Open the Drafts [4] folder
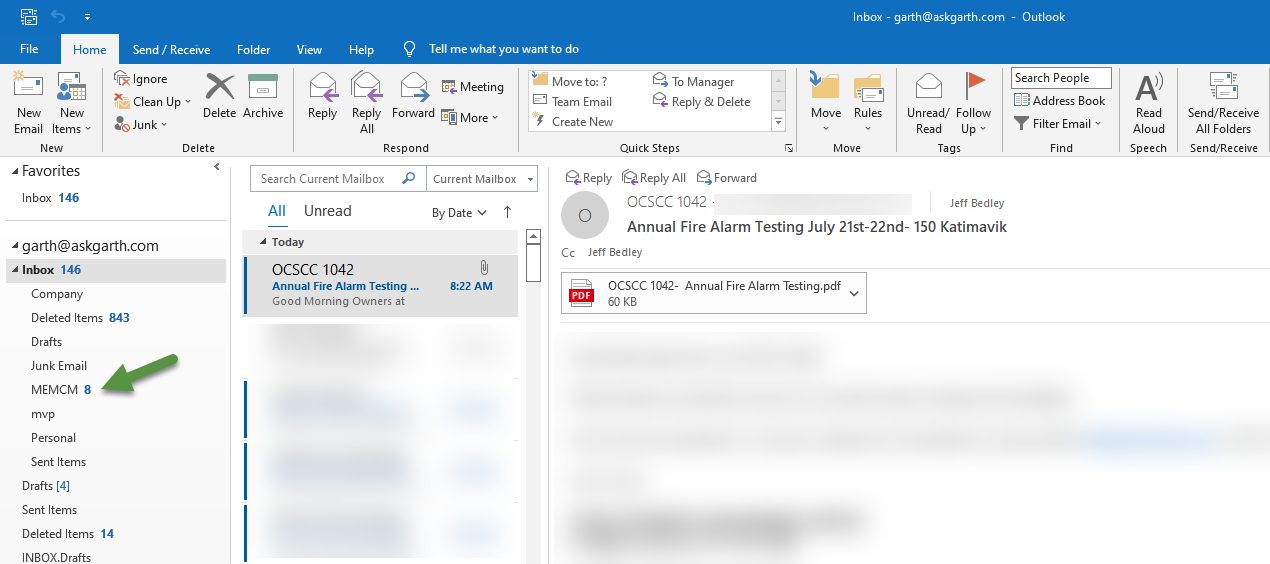1270x564 pixels. [46, 486]
